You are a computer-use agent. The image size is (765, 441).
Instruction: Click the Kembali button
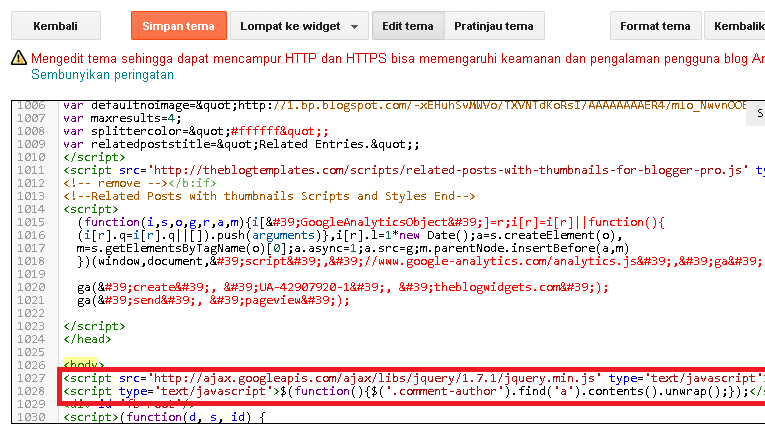[56, 26]
